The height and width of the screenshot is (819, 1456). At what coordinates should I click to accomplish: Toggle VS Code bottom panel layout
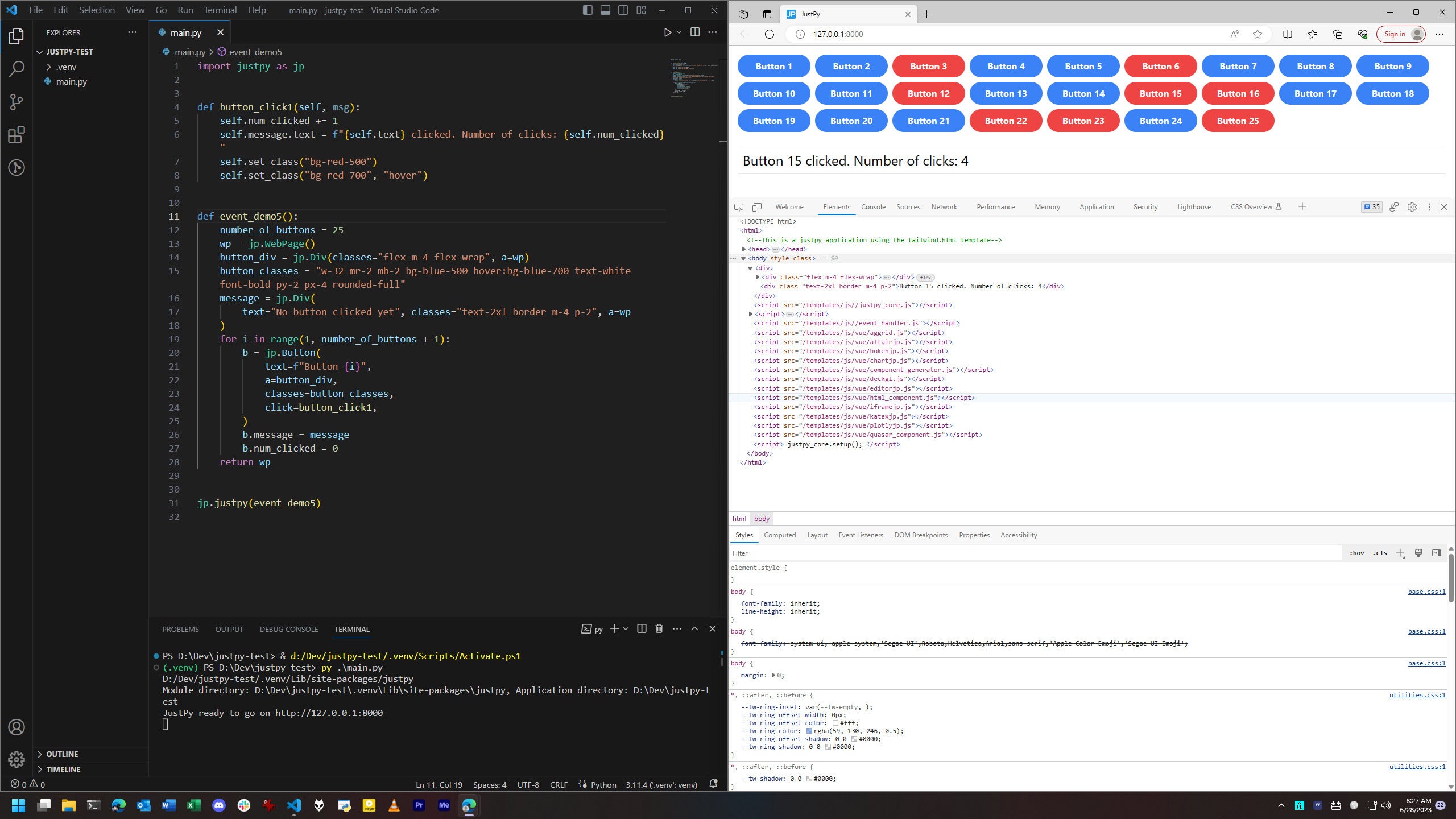pyautogui.click(x=605, y=10)
